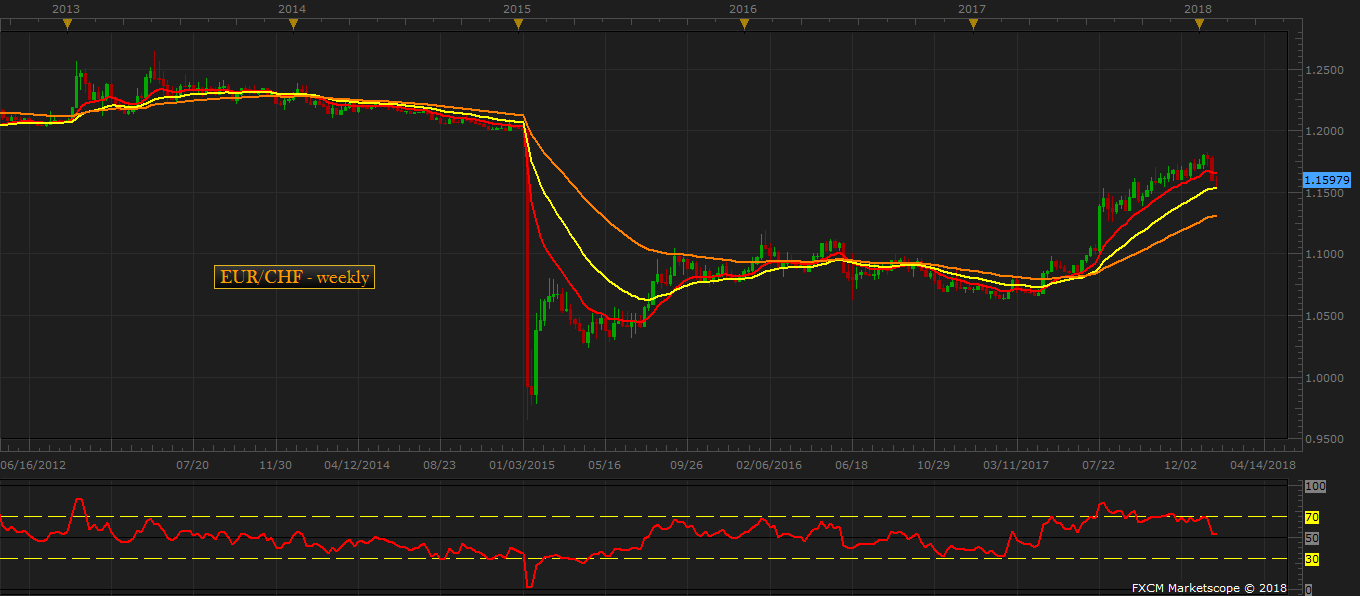Image resolution: width=1360 pixels, height=596 pixels.
Task: Click the yellow RSI 30 level label
Action: click(x=1312, y=559)
